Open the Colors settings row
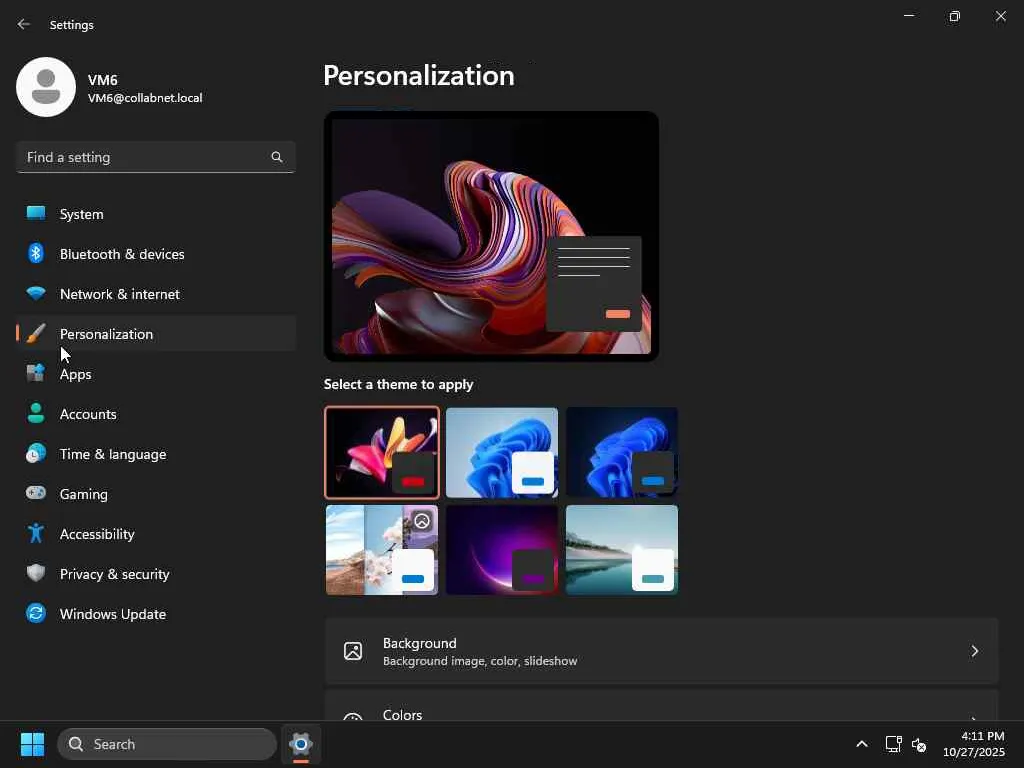Viewport: 1024px width, 768px height. coord(660,712)
